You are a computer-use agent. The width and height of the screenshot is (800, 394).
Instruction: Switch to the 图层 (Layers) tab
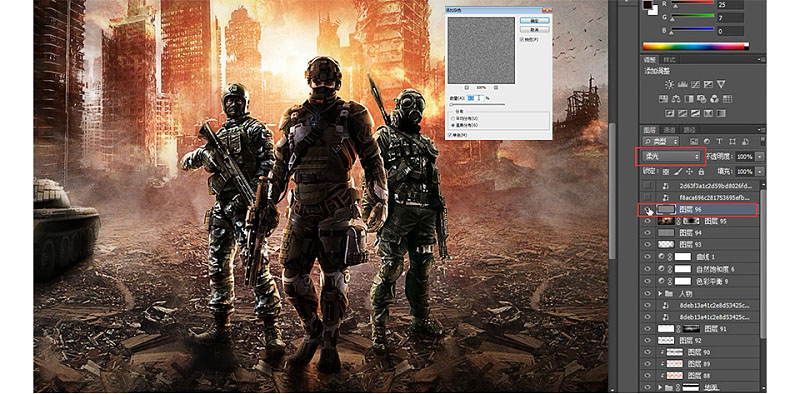650,130
